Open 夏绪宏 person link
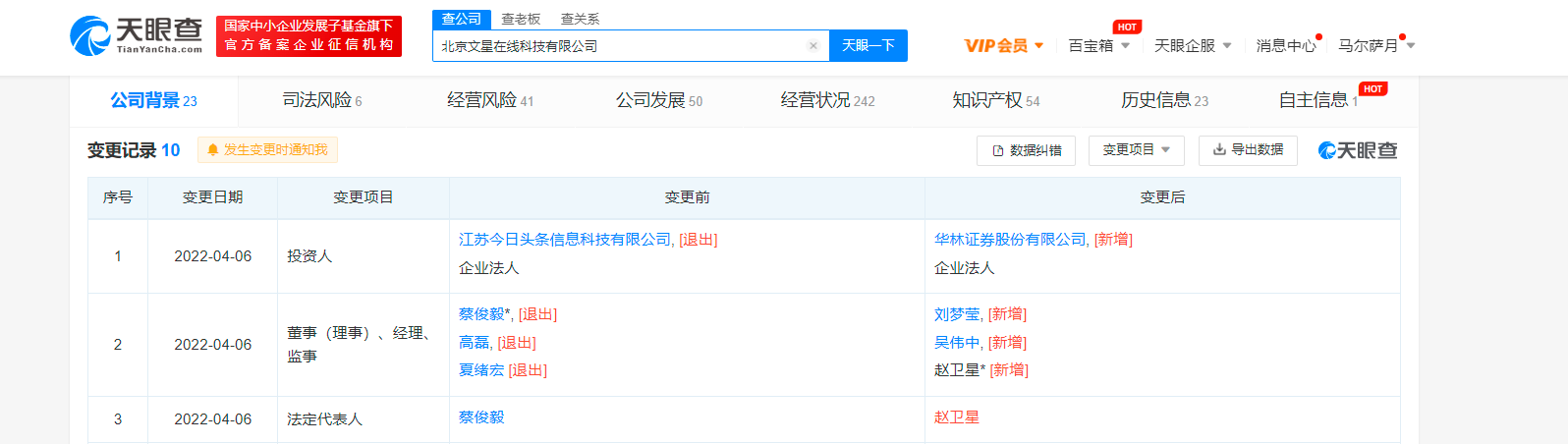The image size is (1568, 444). point(481,370)
